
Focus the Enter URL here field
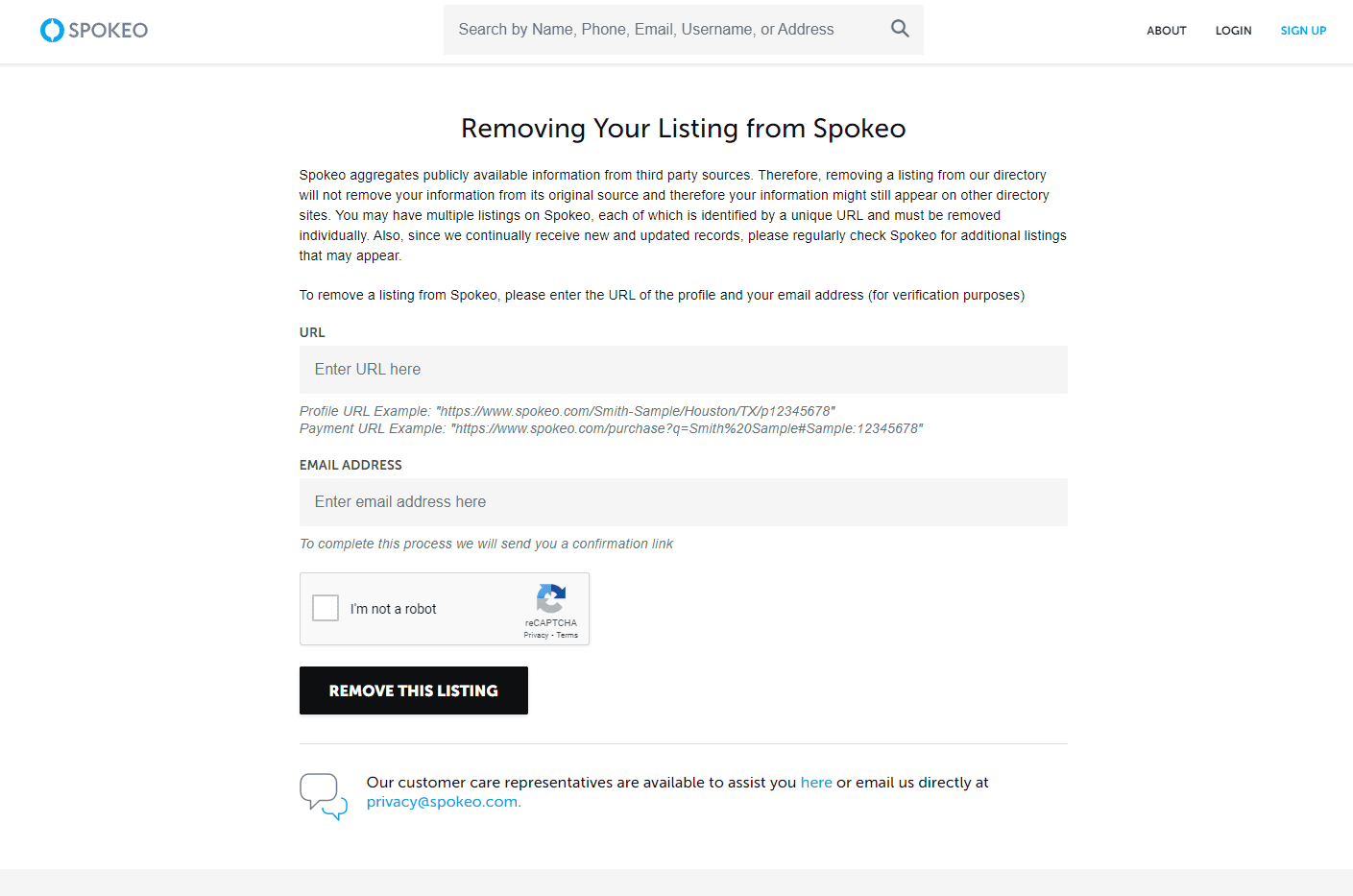(x=684, y=370)
